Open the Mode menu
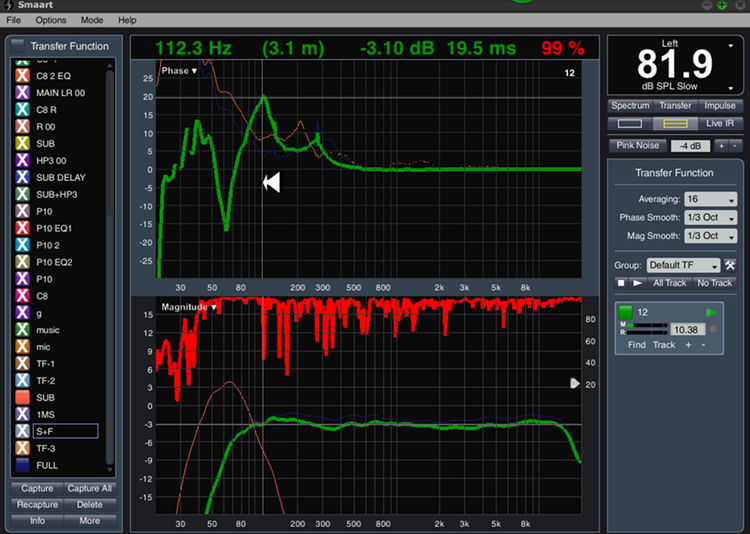Image resolution: width=750 pixels, height=534 pixels. point(92,20)
